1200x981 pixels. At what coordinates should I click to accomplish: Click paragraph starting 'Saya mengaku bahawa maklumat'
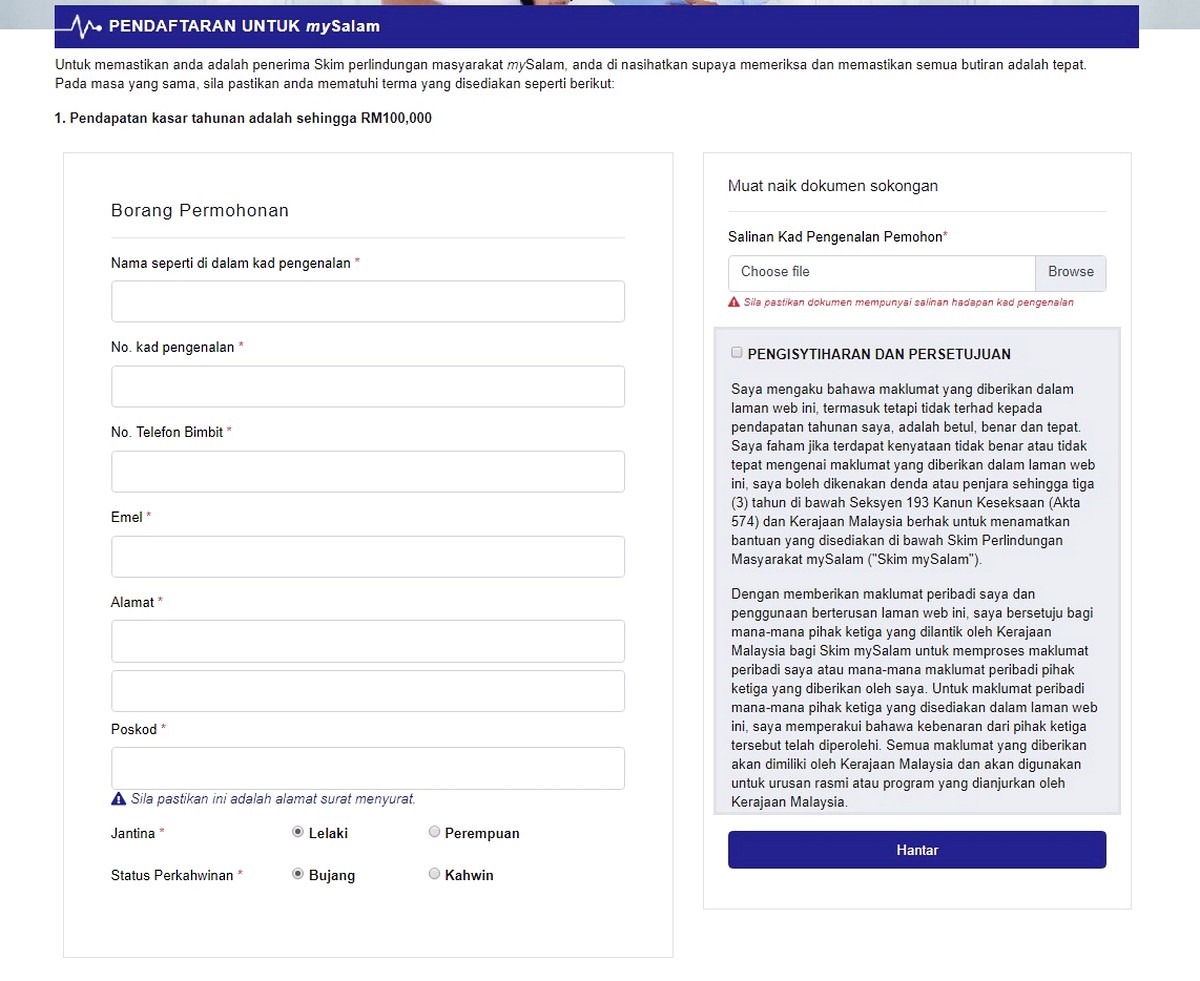(x=915, y=474)
